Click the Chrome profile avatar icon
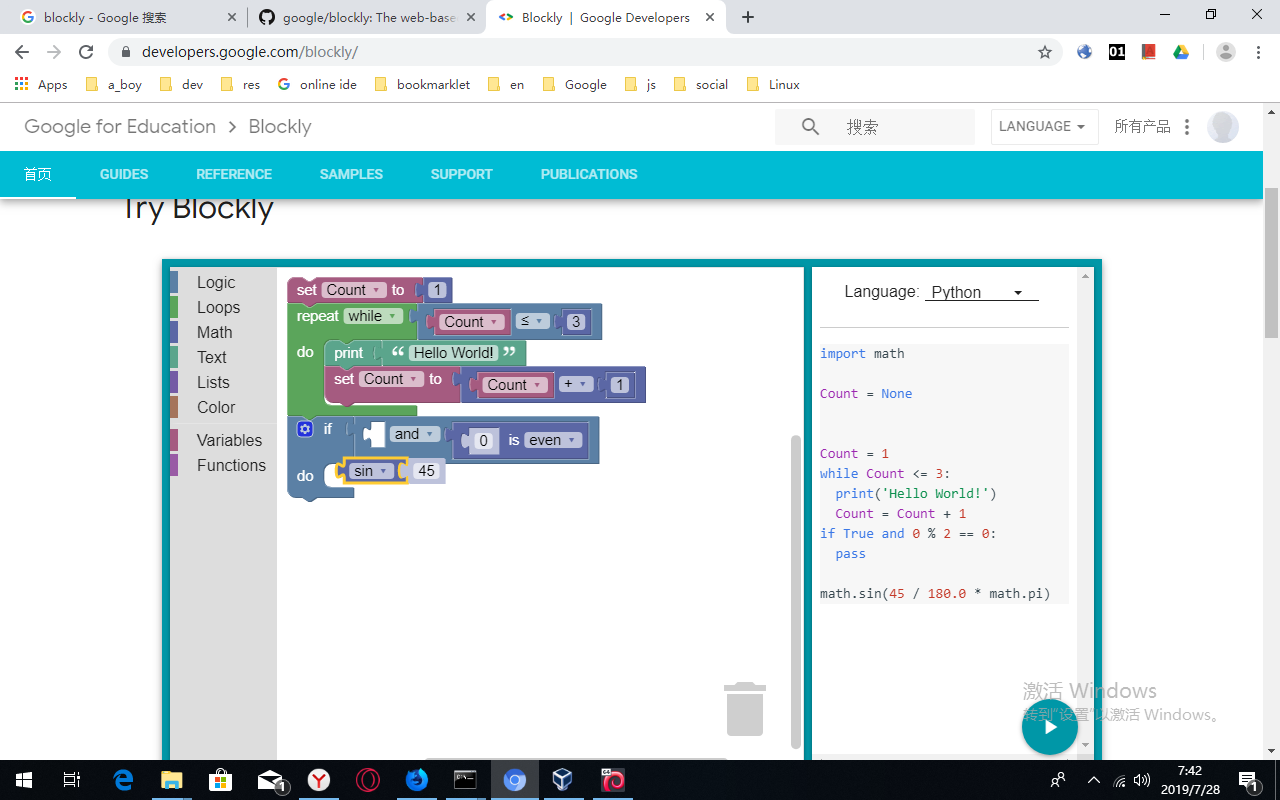The width and height of the screenshot is (1280, 800). point(1226,52)
